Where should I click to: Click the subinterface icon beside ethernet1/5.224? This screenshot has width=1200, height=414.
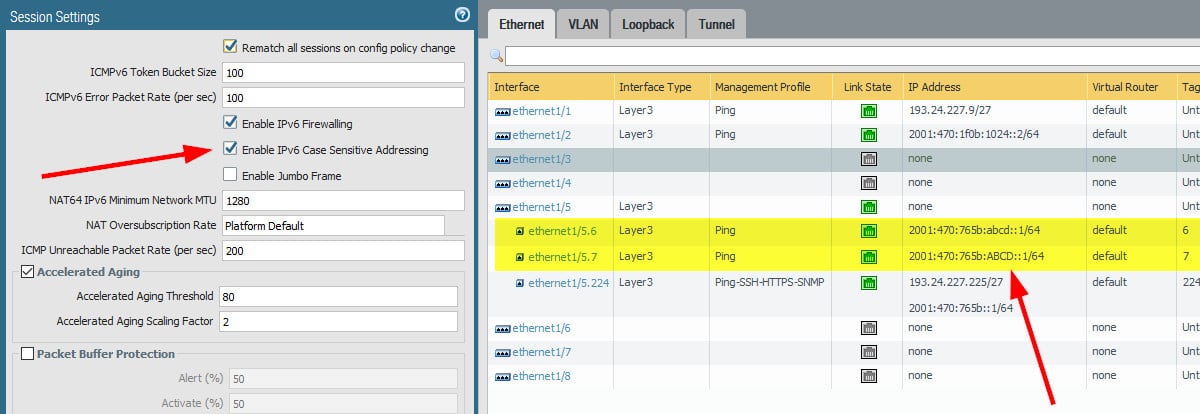[520, 283]
